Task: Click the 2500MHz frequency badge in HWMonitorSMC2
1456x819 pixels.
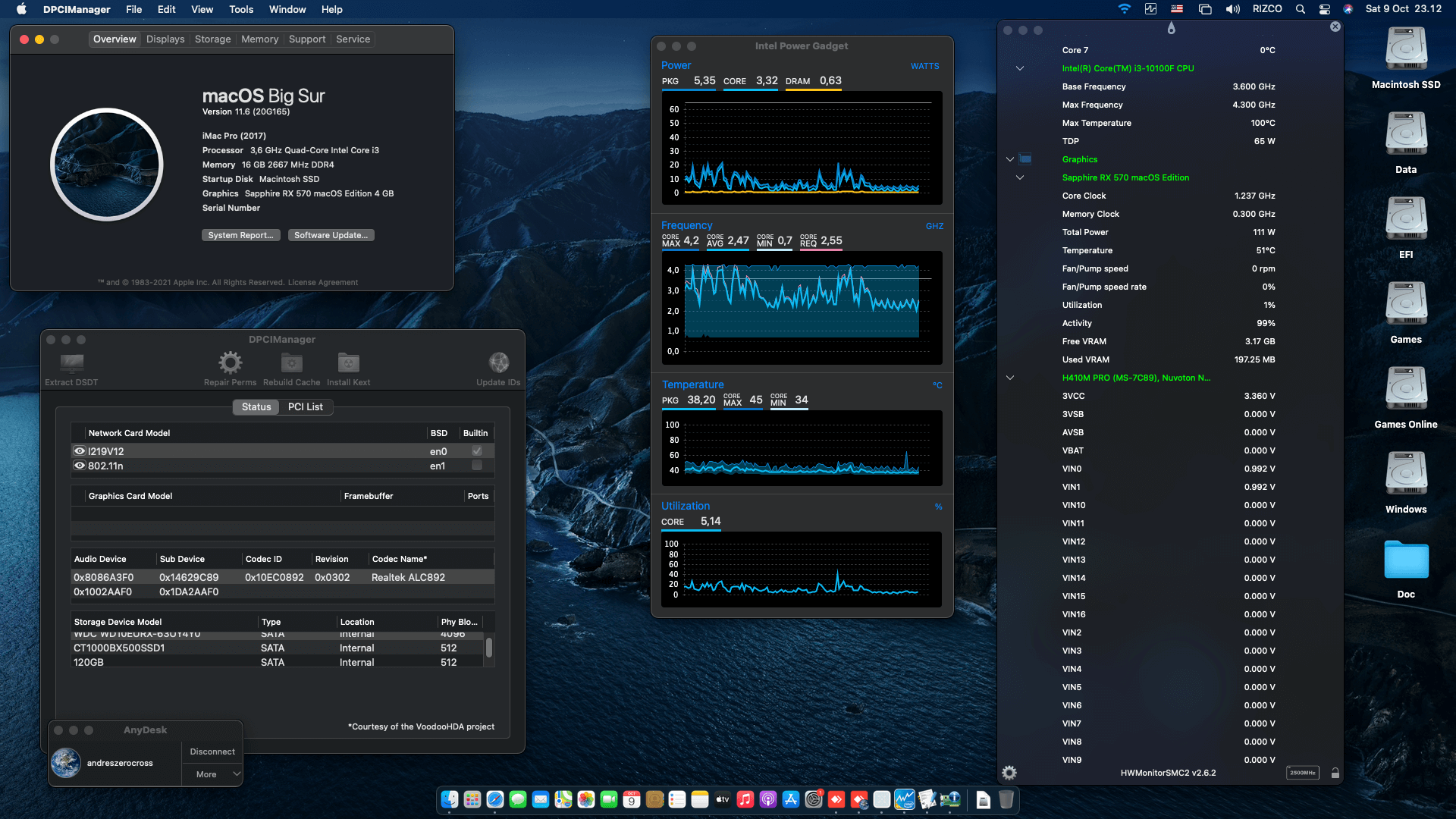Action: point(1302,773)
